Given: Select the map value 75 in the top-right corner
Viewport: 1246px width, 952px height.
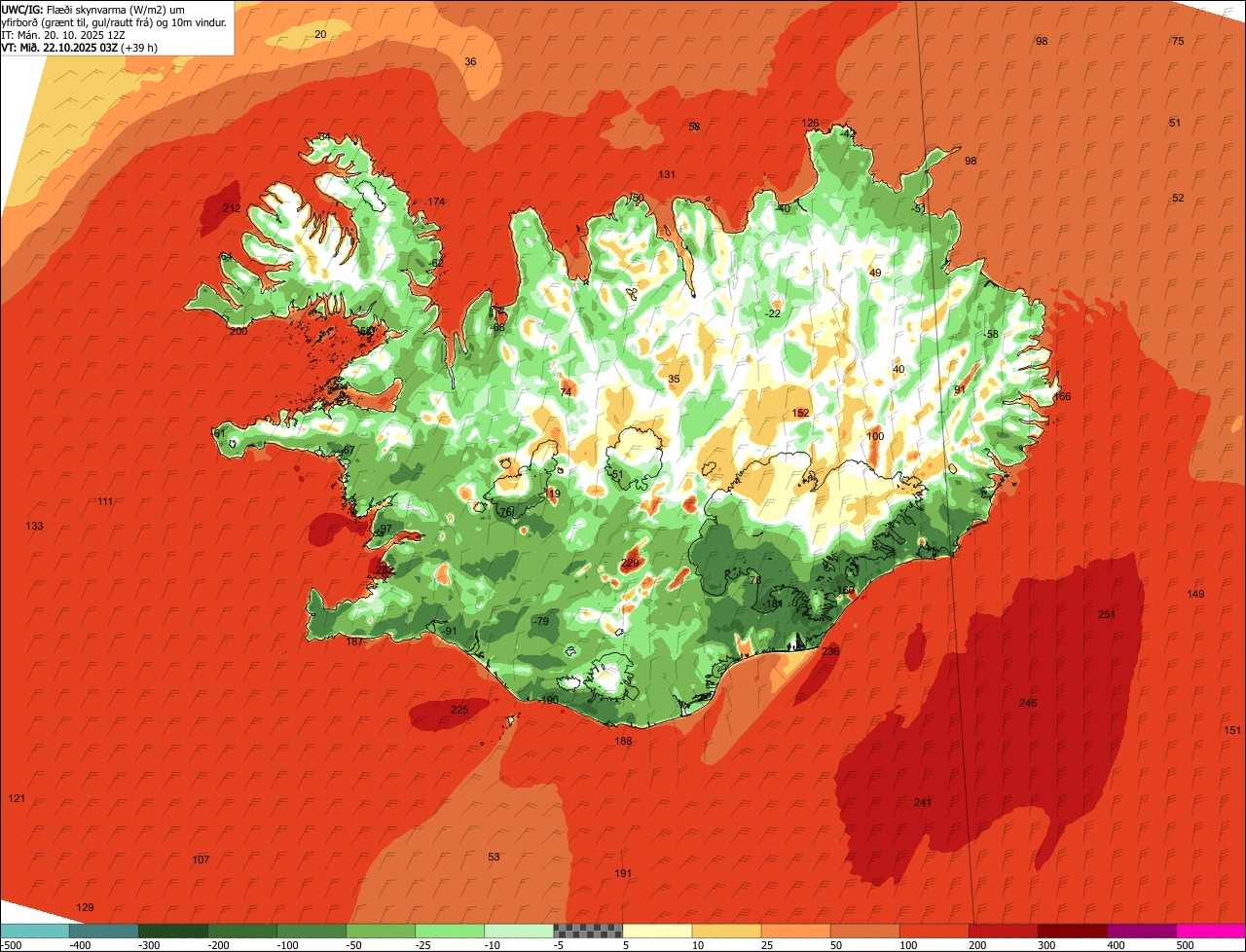Looking at the screenshot, I should [1178, 41].
